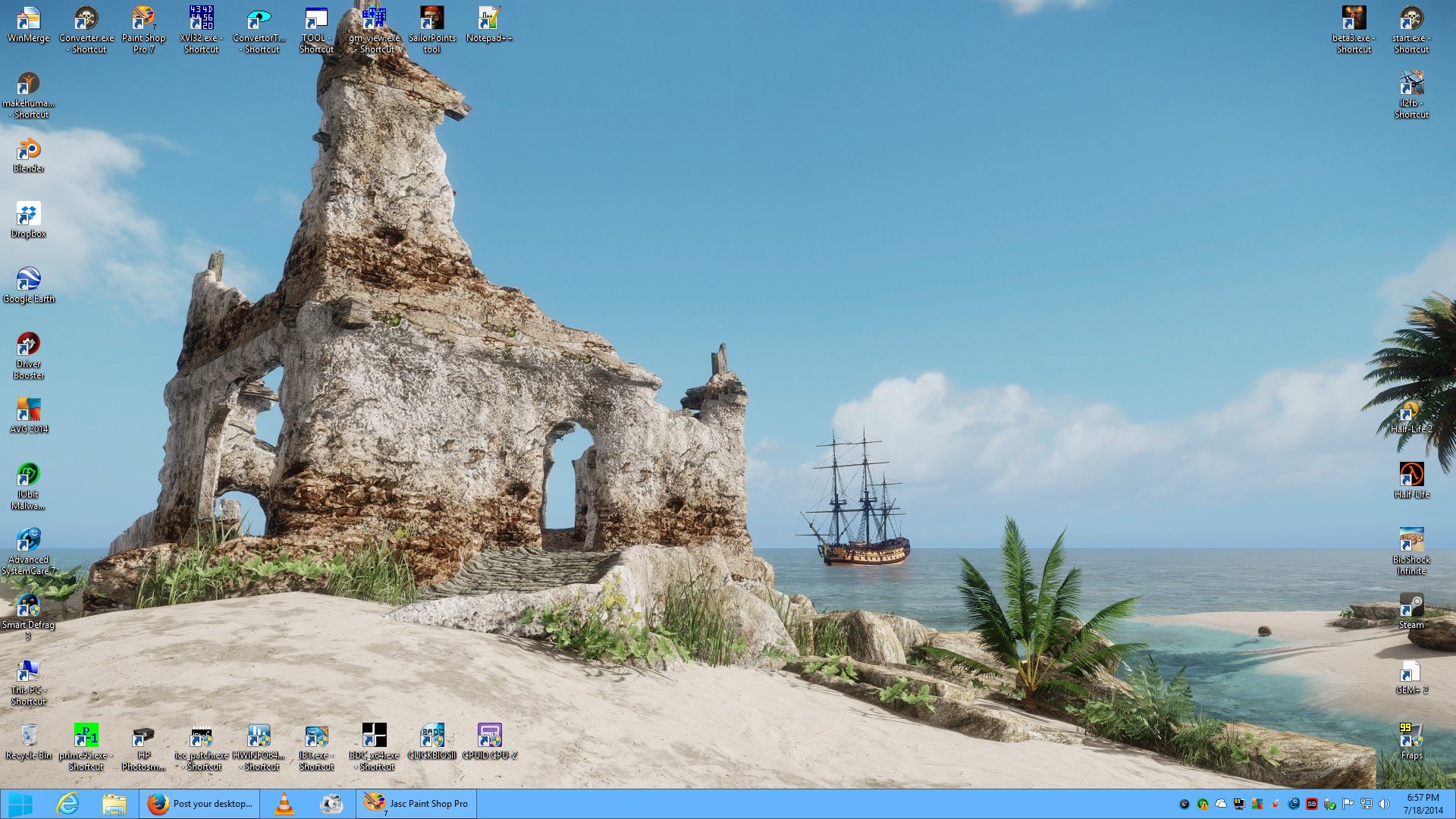Open the GEM+ 2 desktop file
Viewport: 1456px width, 819px height.
(1411, 677)
